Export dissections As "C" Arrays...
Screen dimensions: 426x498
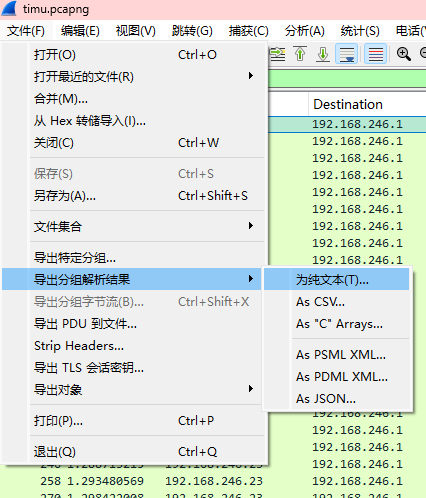pos(337,324)
